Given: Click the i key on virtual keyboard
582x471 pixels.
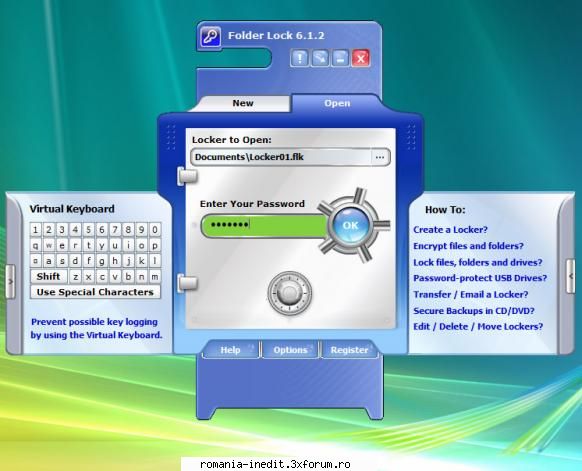Looking at the screenshot, I should [x=128, y=245].
